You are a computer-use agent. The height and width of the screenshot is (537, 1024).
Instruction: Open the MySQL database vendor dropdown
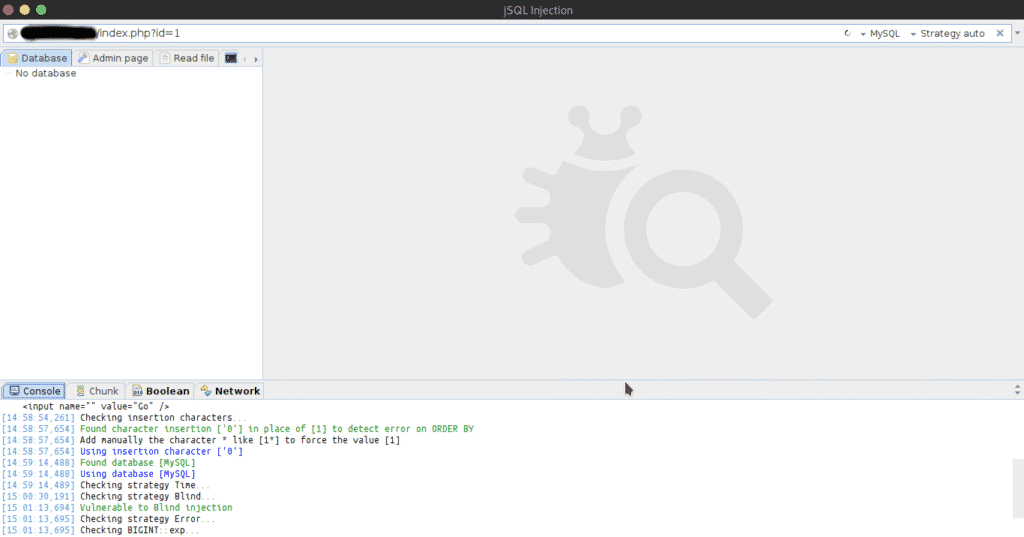click(x=880, y=34)
